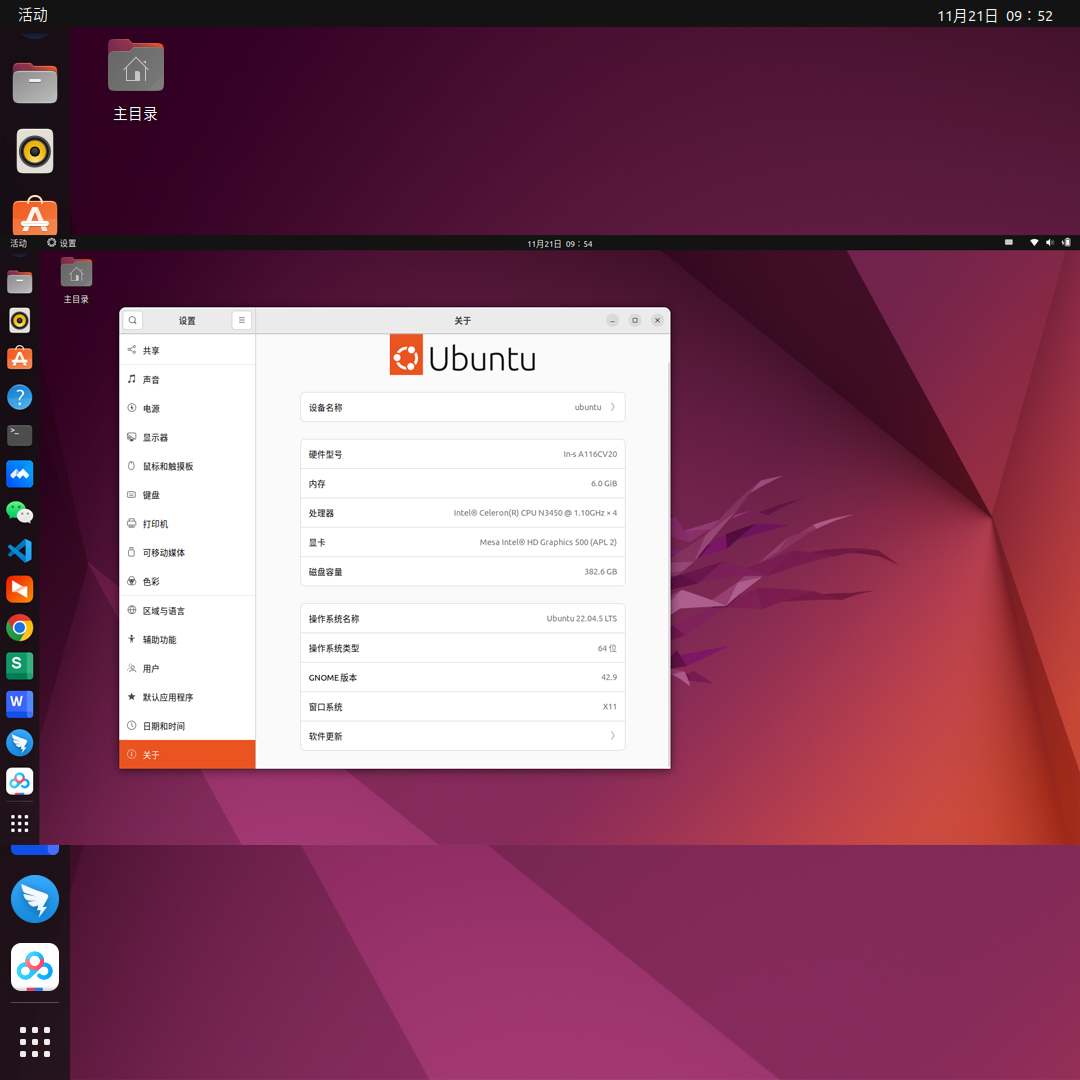The width and height of the screenshot is (1080, 1080).
Task: Open the large Baidu Netdisk icon in outer dock
Action: [x=35, y=967]
